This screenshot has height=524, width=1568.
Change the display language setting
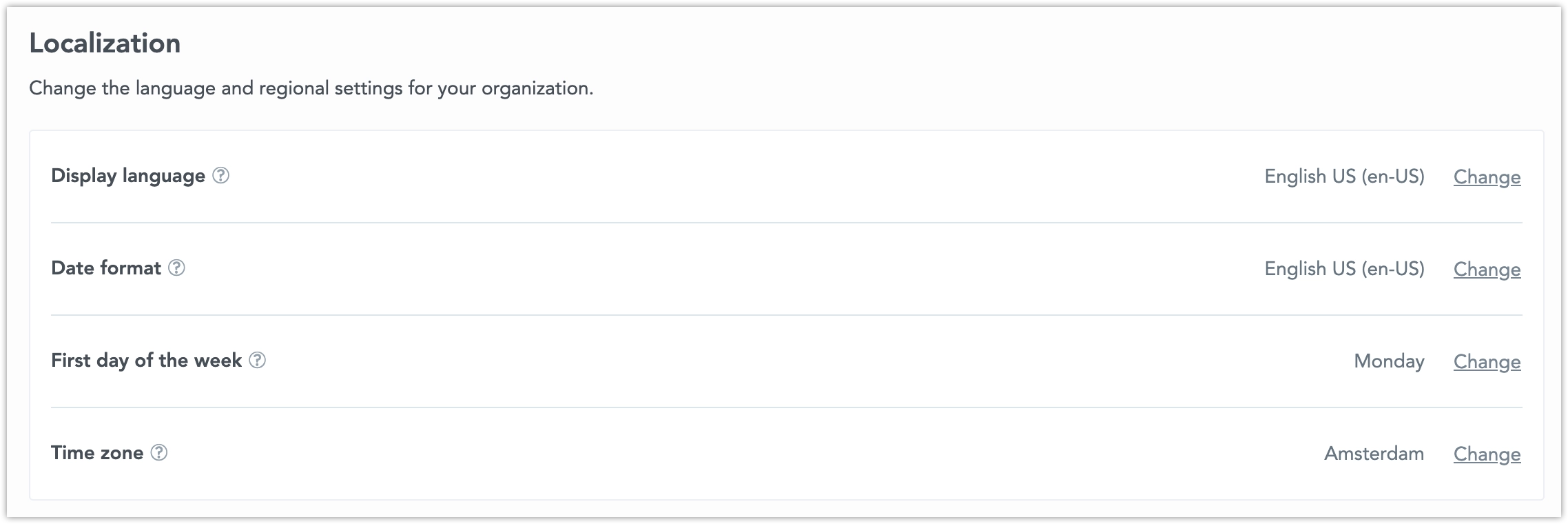pos(1486,177)
